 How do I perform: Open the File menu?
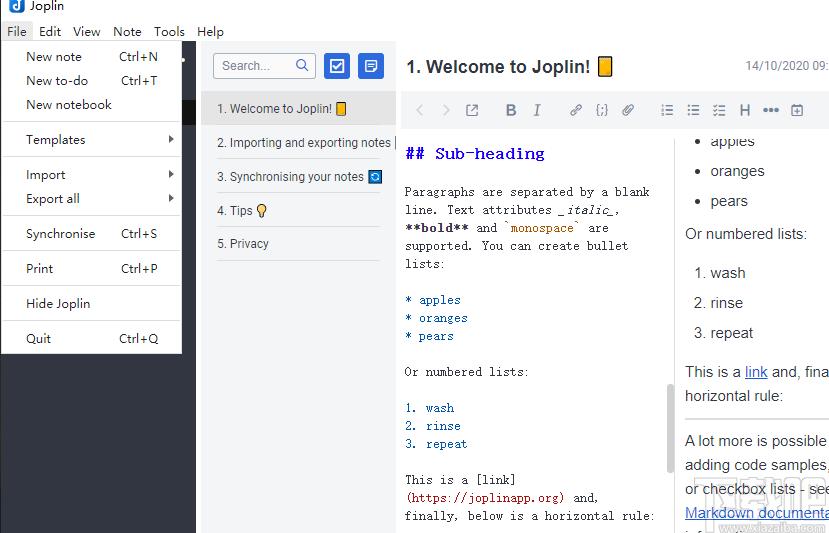(x=17, y=32)
